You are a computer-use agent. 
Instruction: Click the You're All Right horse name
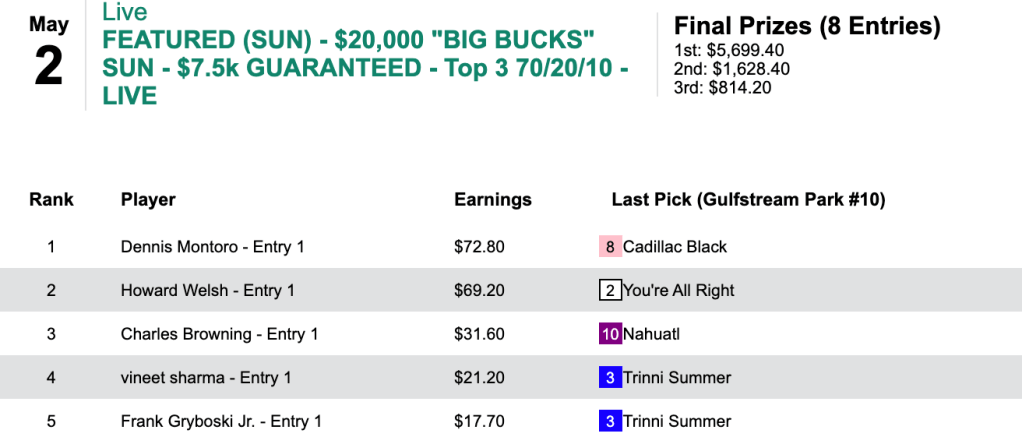pos(680,291)
